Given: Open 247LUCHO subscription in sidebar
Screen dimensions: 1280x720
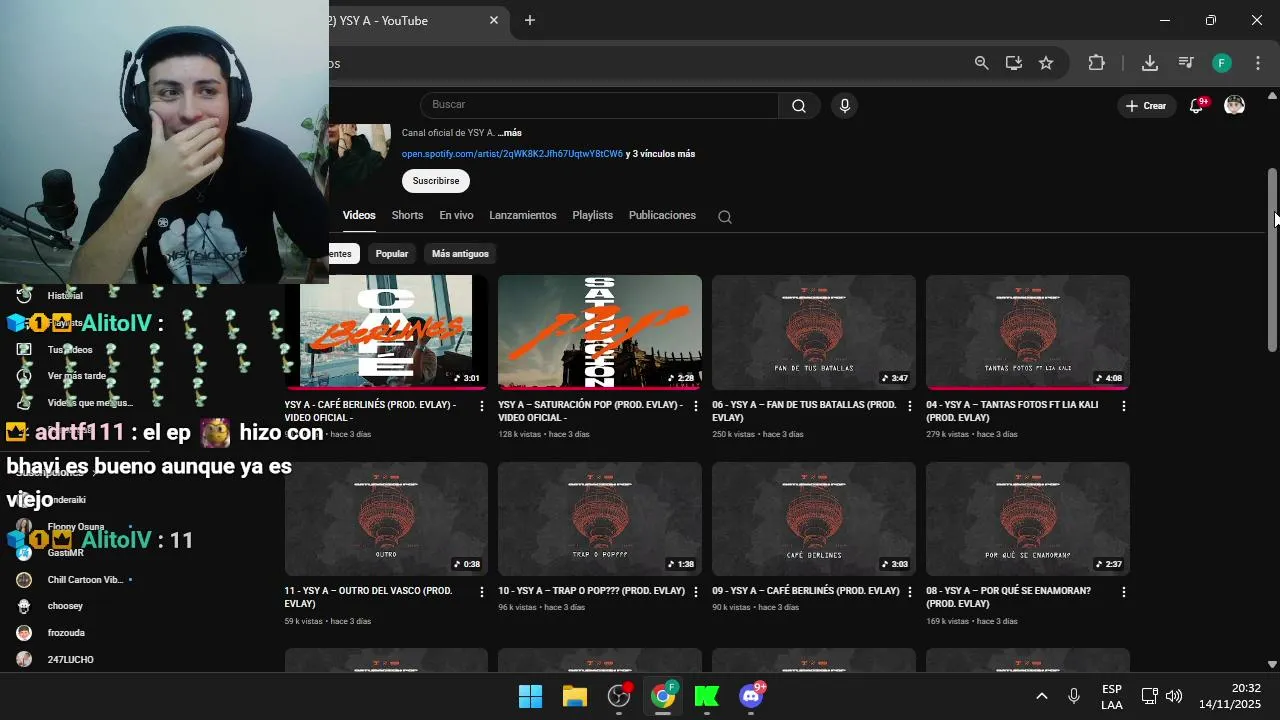Looking at the screenshot, I should (x=70, y=660).
